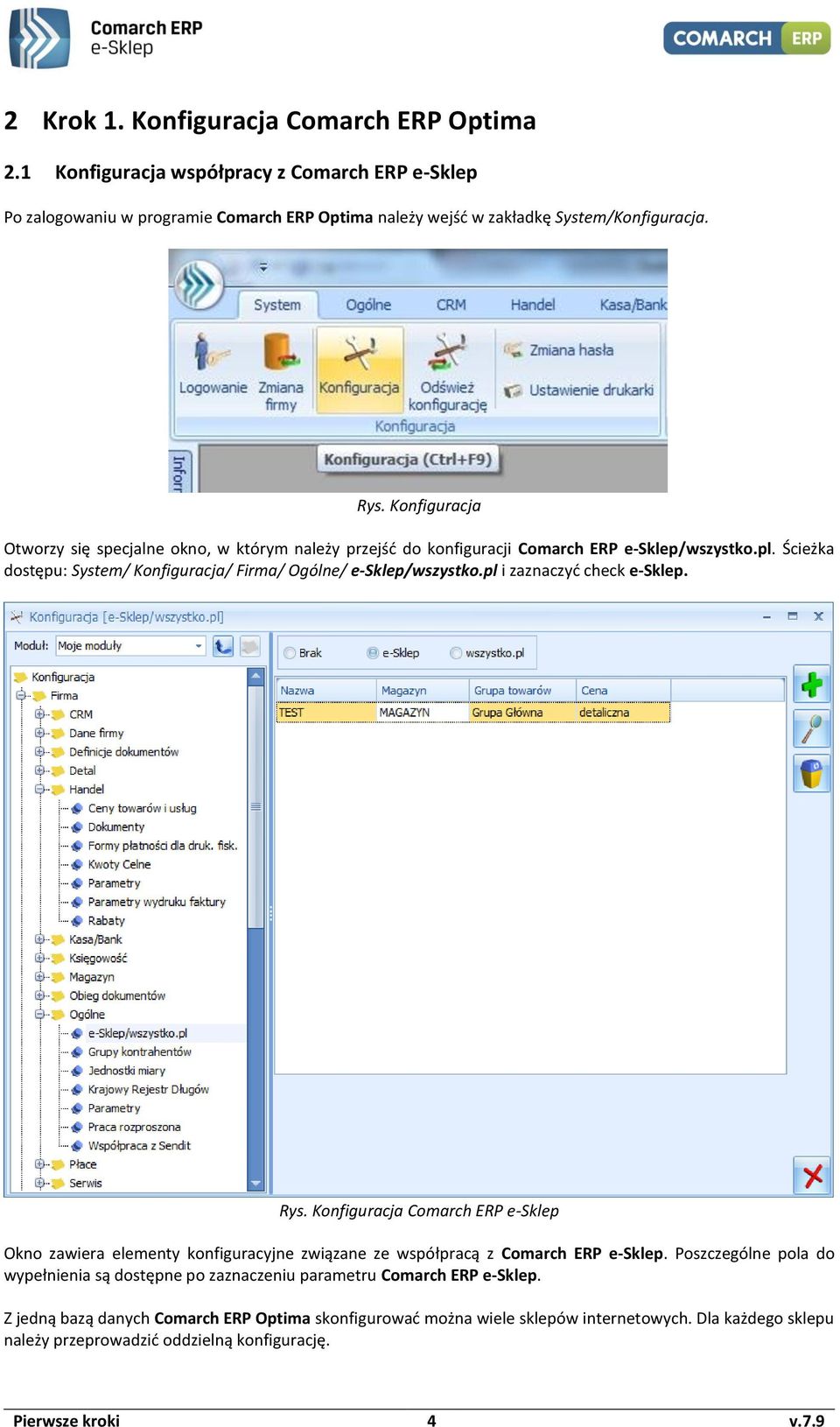Select the Serwis tree folder
The image size is (840, 1427).
click(x=85, y=1184)
